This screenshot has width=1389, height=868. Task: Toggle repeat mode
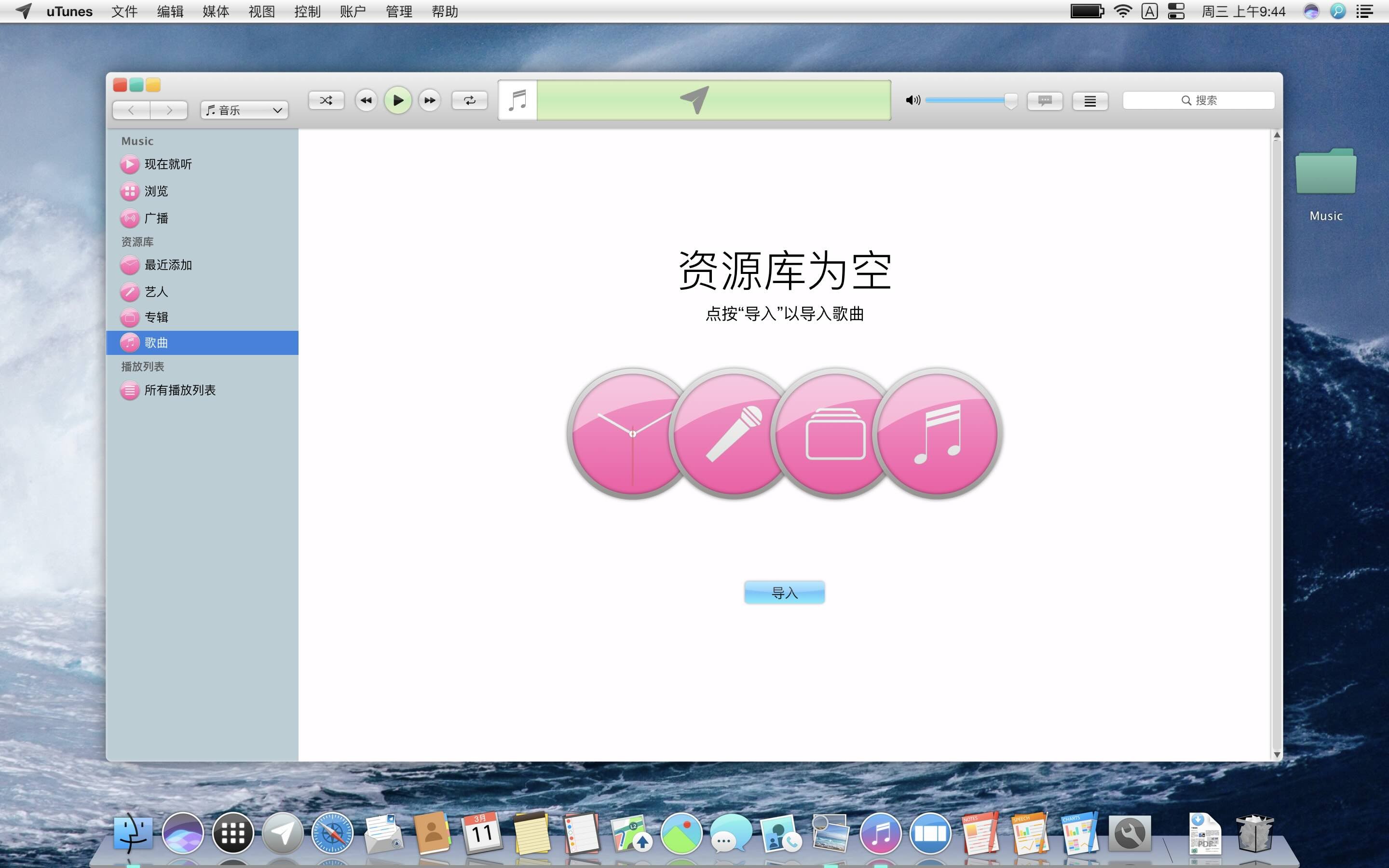469,100
